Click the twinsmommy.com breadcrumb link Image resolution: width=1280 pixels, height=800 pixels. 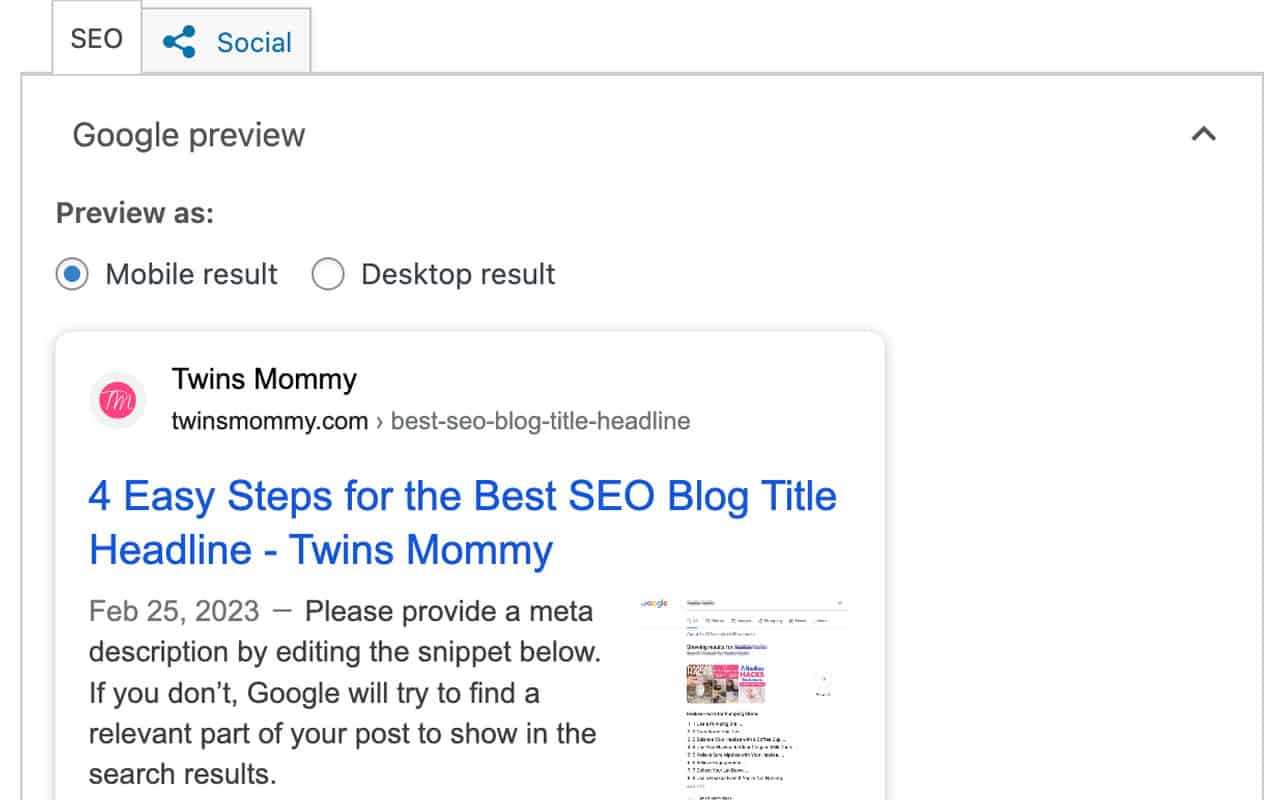pos(268,421)
